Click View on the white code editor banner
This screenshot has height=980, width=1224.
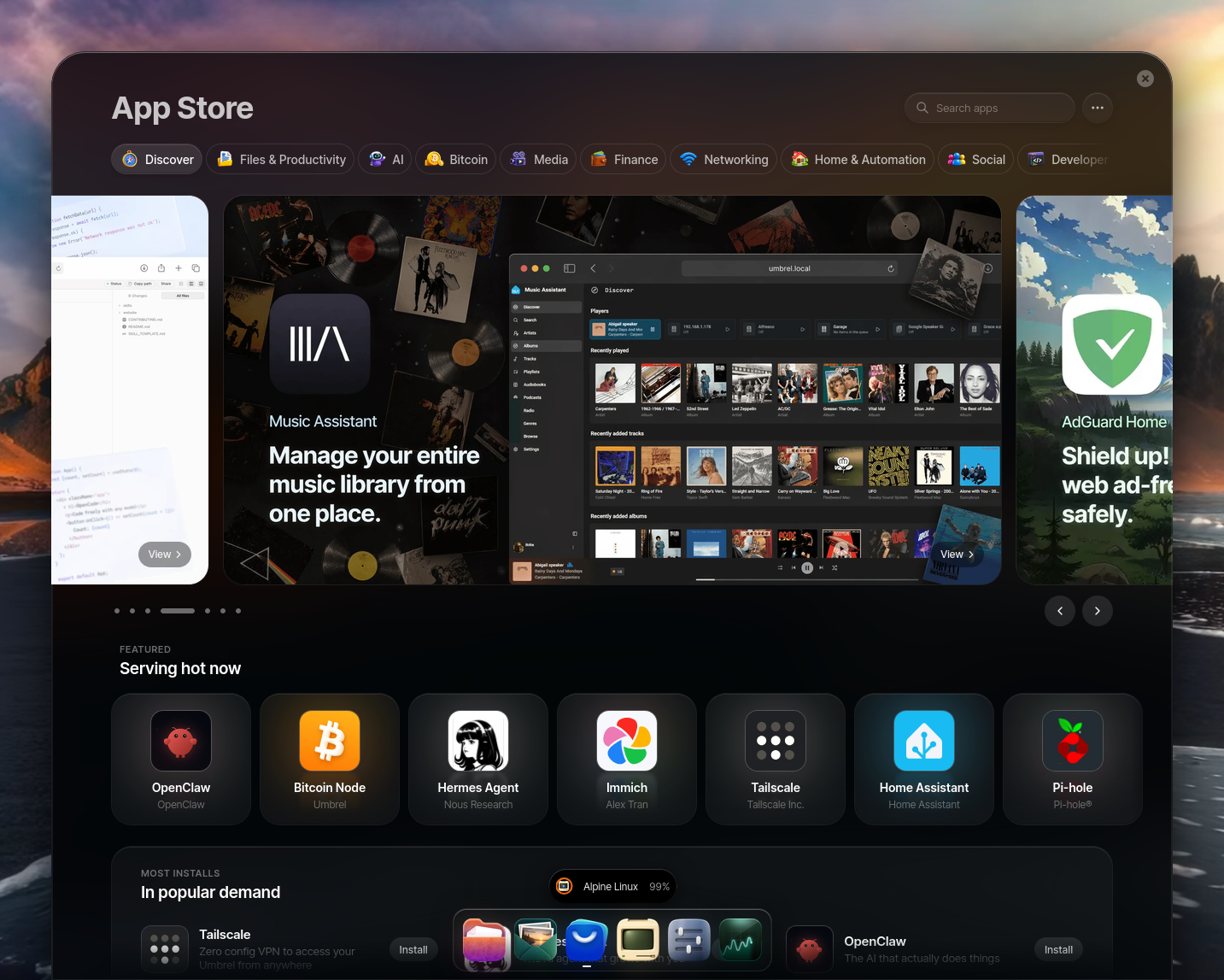165,555
